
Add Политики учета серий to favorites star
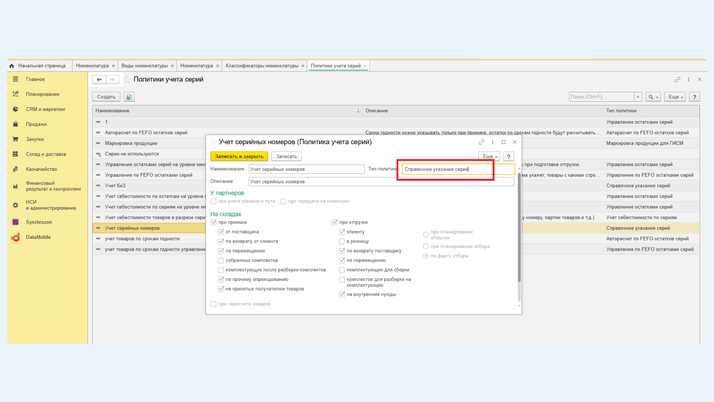[x=127, y=79]
